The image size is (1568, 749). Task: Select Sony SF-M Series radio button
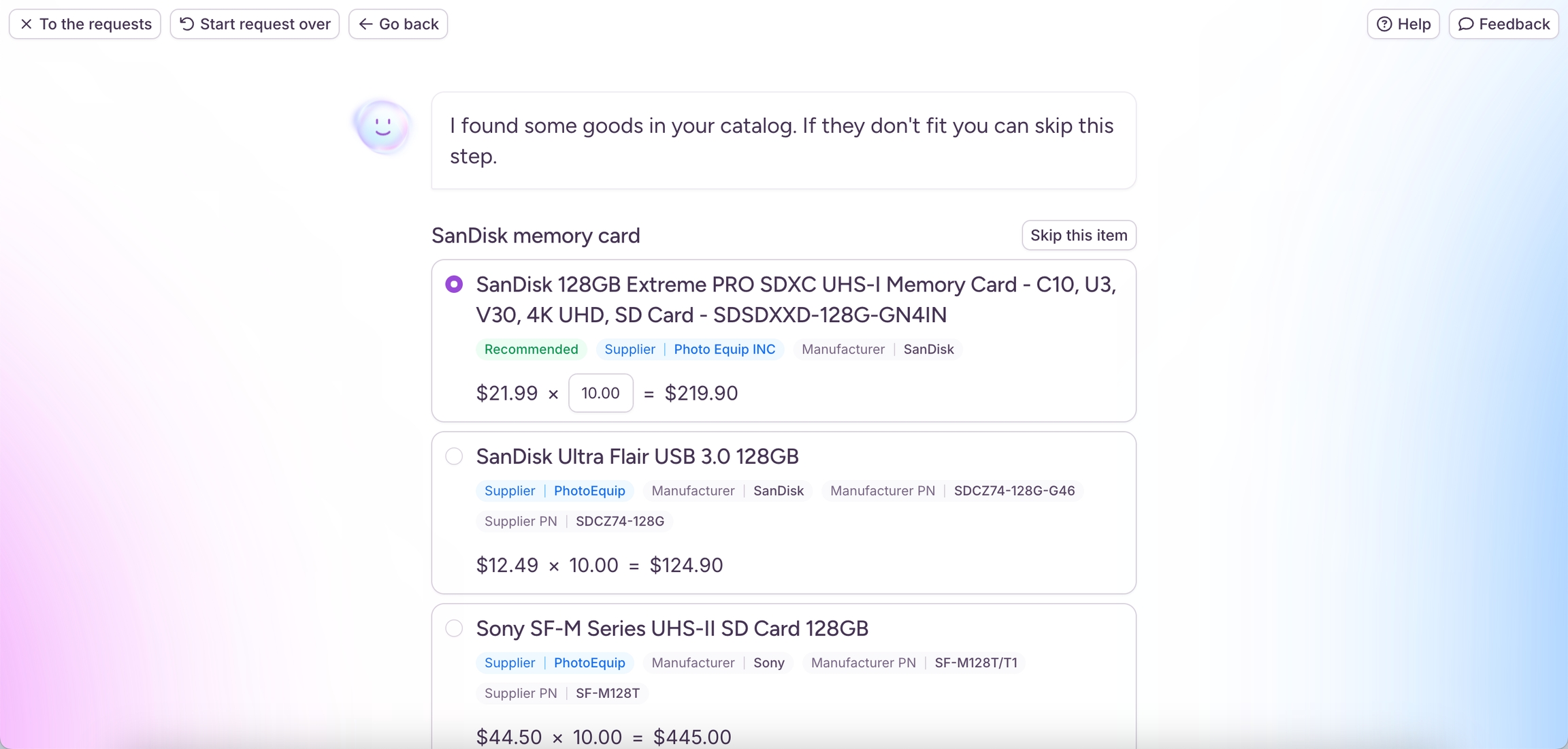(x=454, y=628)
